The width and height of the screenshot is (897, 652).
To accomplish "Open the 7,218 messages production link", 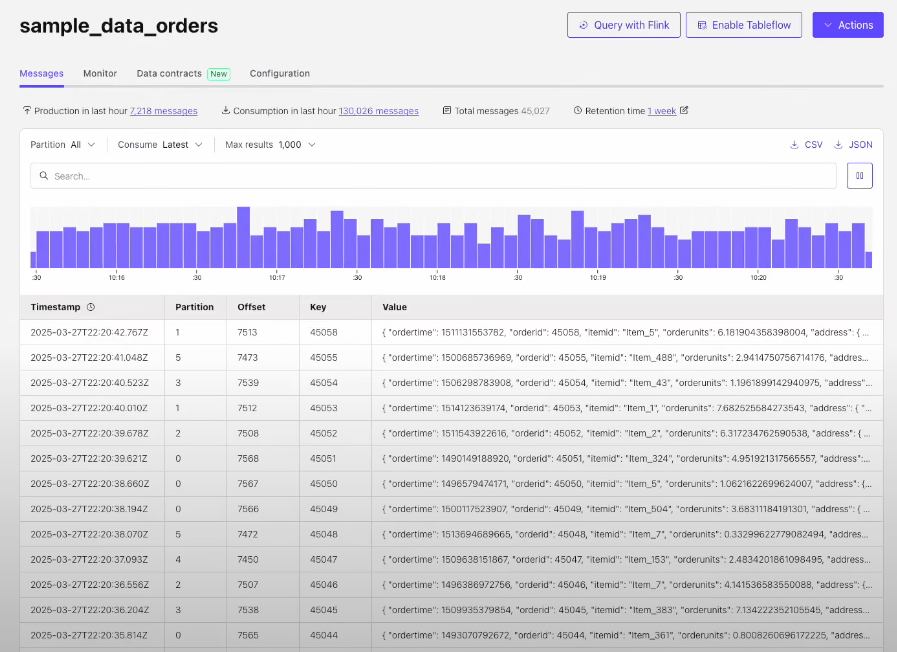I will coord(163,111).
